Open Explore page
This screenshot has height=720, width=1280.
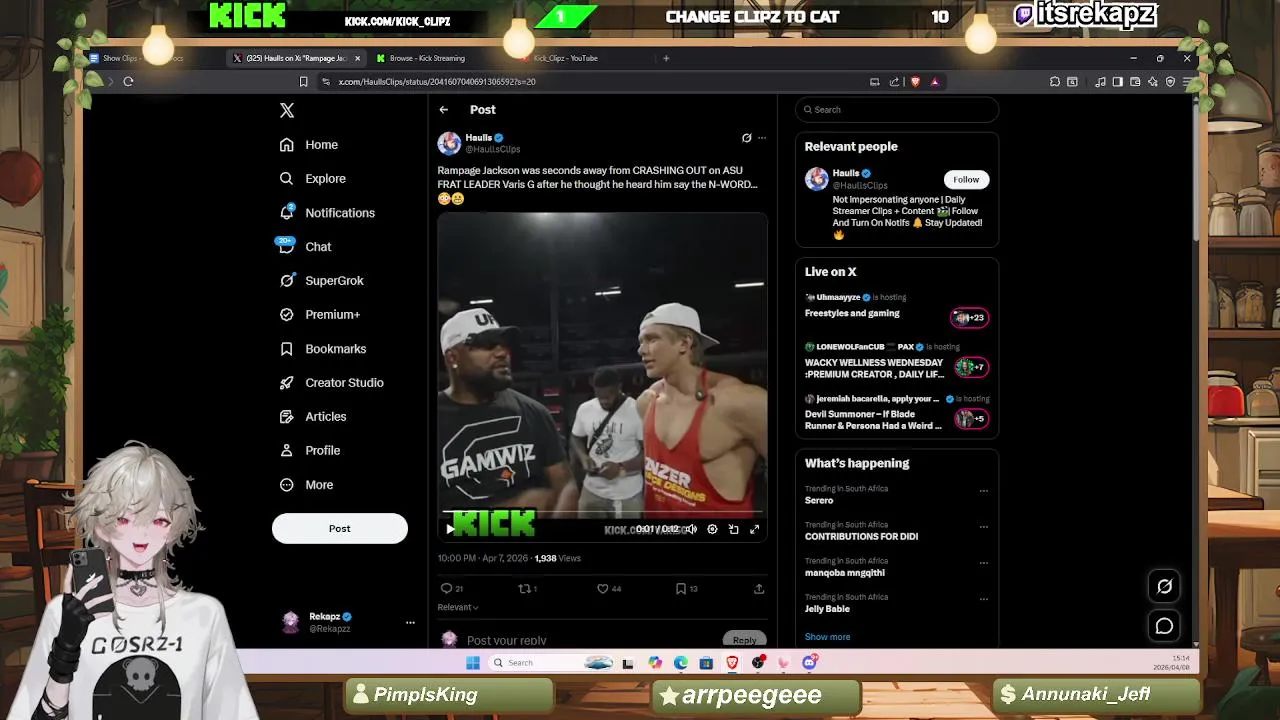pyautogui.click(x=313, y=179)
